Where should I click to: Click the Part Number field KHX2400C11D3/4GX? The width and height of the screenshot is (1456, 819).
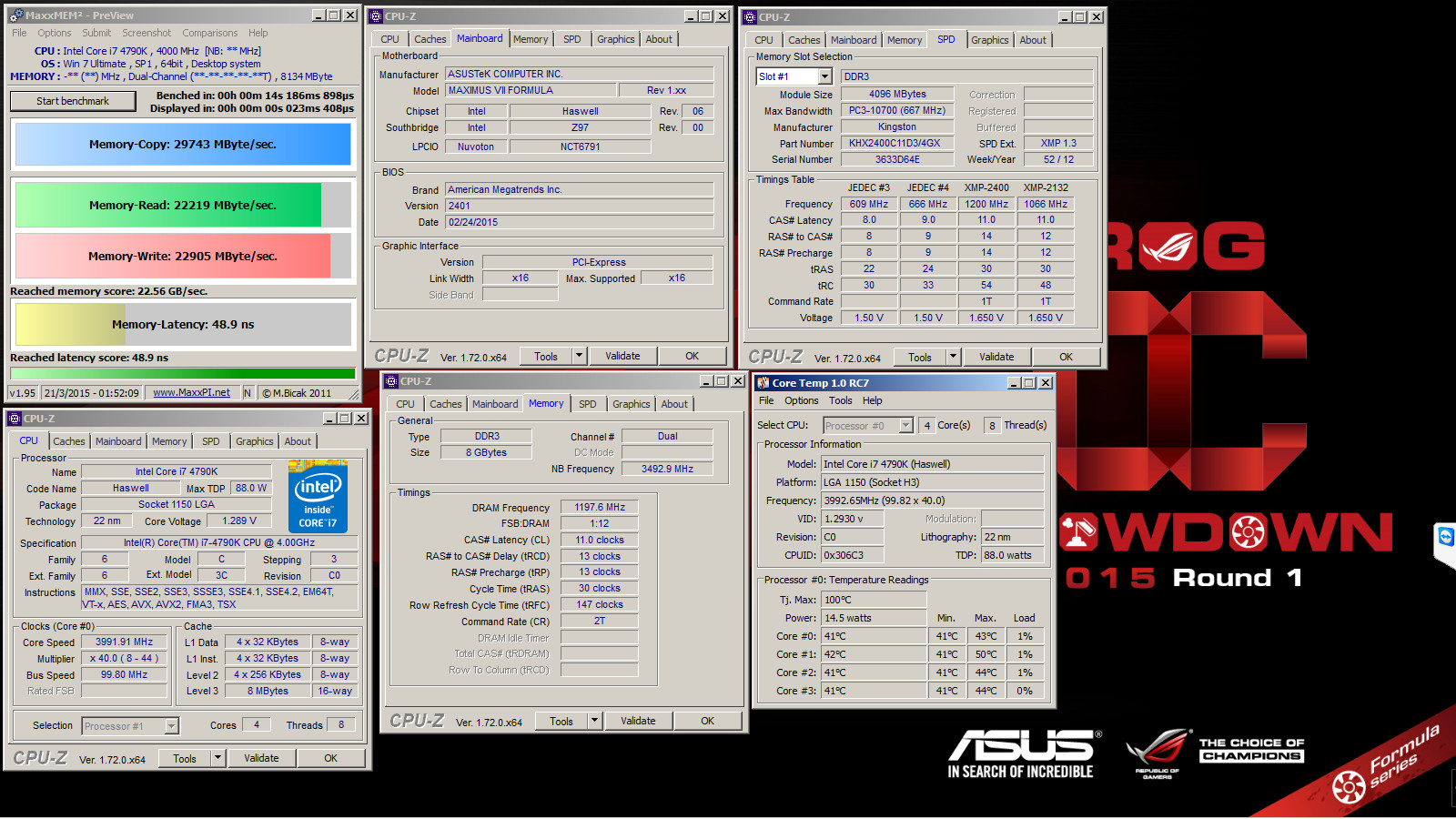coord(897,143)
